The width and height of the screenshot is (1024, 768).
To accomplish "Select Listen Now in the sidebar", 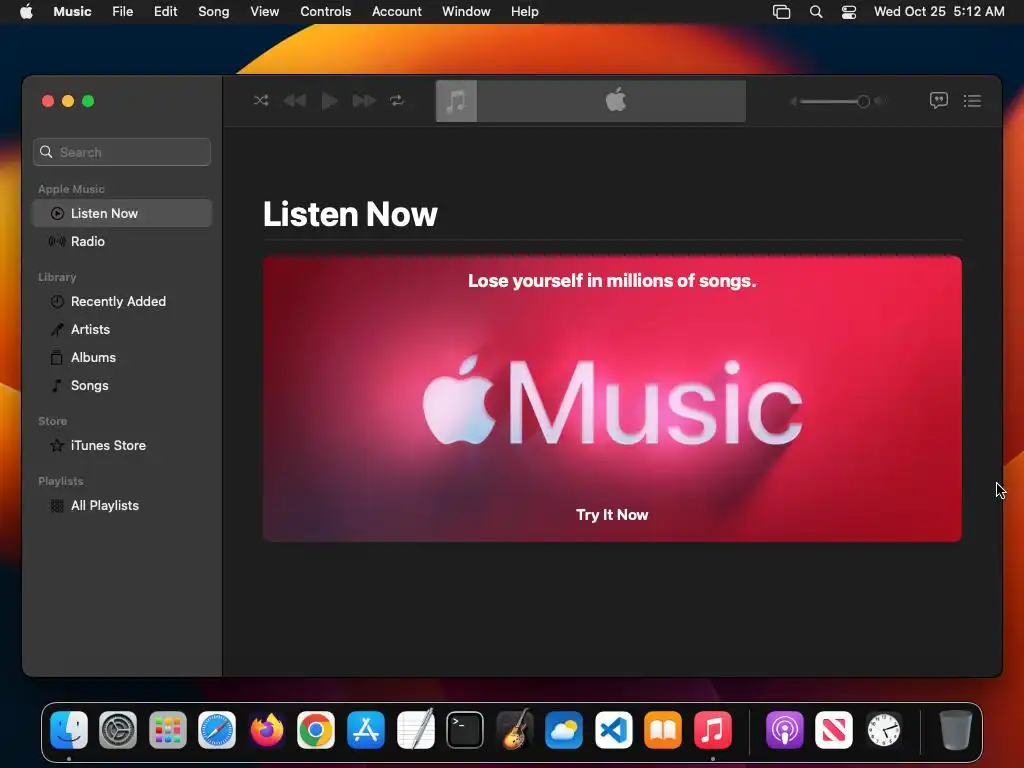I will 122,214.
